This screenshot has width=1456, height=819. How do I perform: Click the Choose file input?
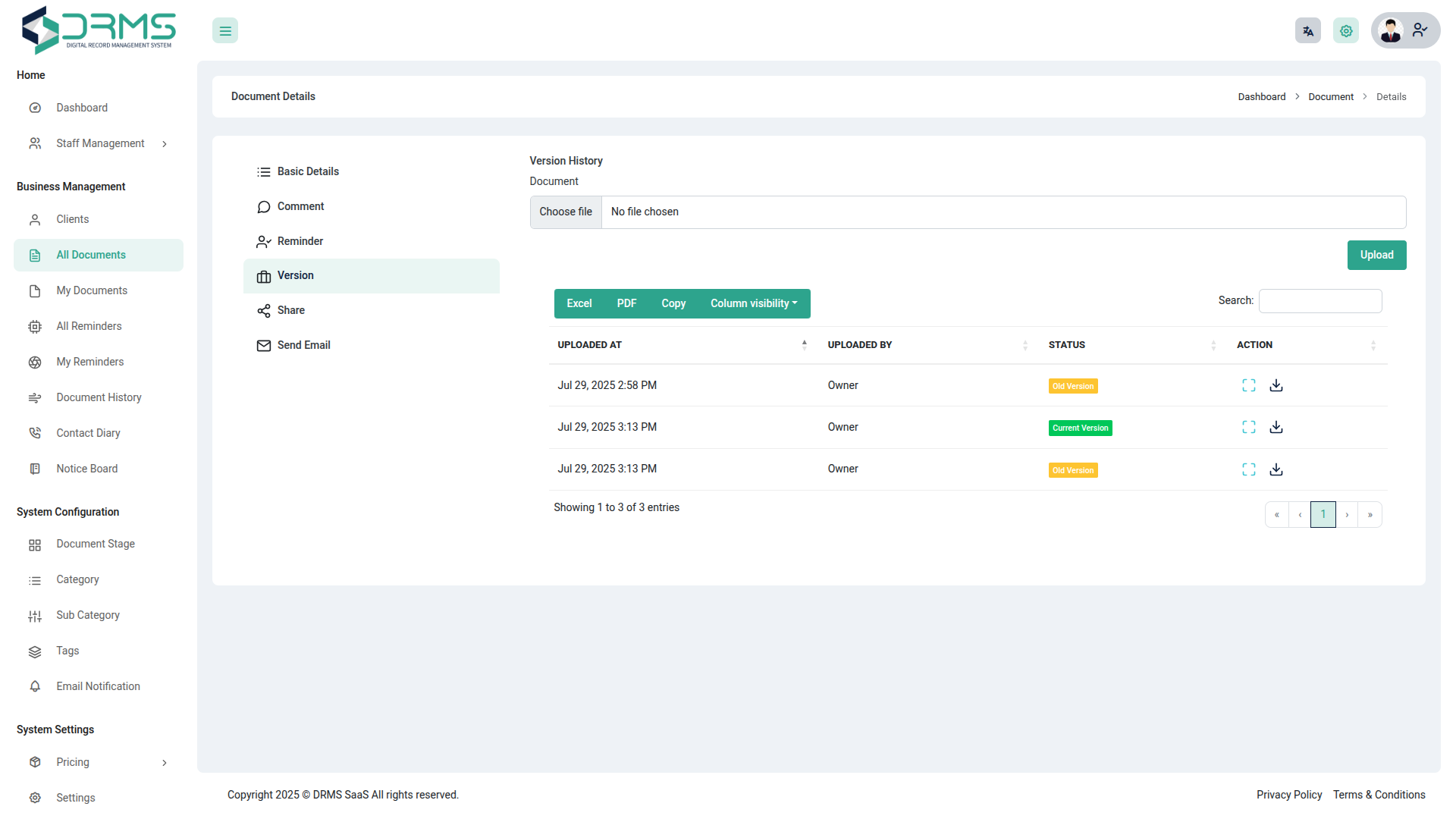(x=566, y=212)
